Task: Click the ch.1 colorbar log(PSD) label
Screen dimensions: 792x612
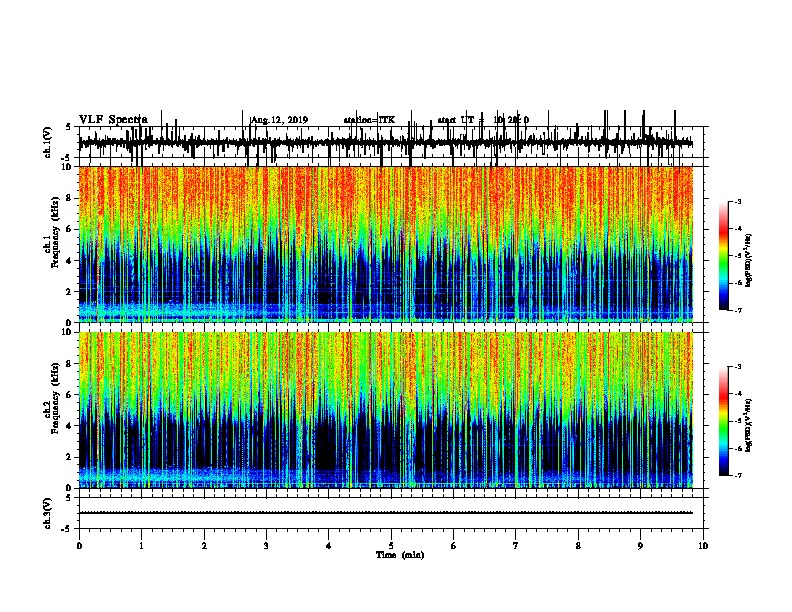Action: pos(749,260)
